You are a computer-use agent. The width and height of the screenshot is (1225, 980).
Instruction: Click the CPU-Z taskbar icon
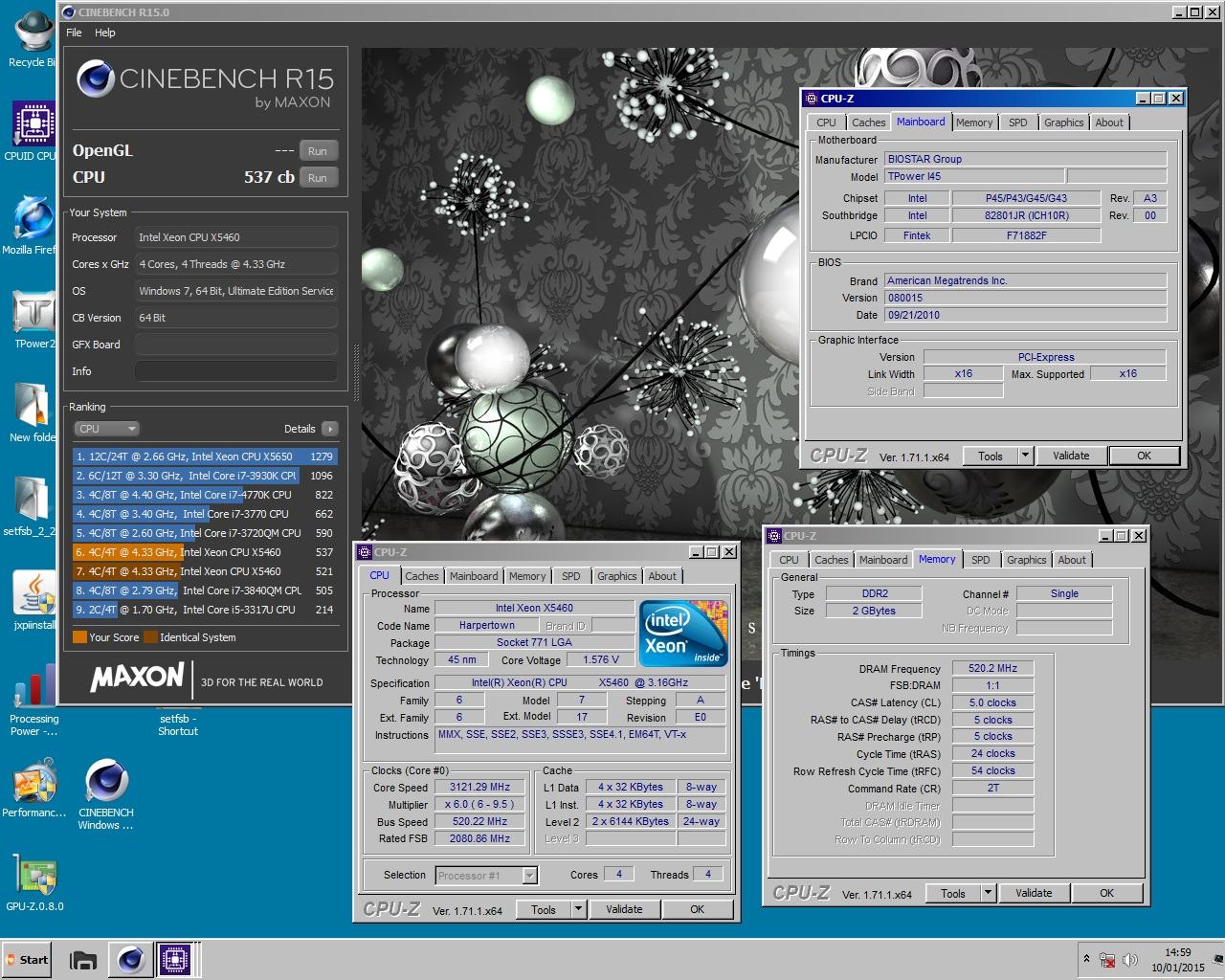pos(175,959)
